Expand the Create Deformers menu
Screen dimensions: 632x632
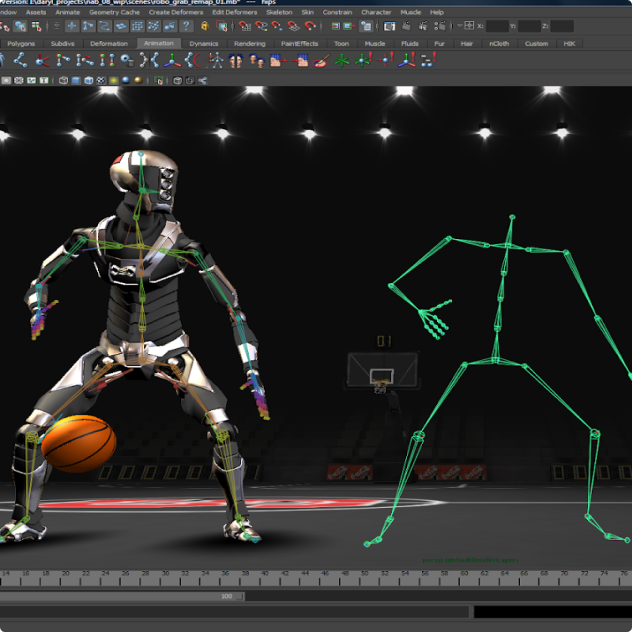click(x=175, y=12)
